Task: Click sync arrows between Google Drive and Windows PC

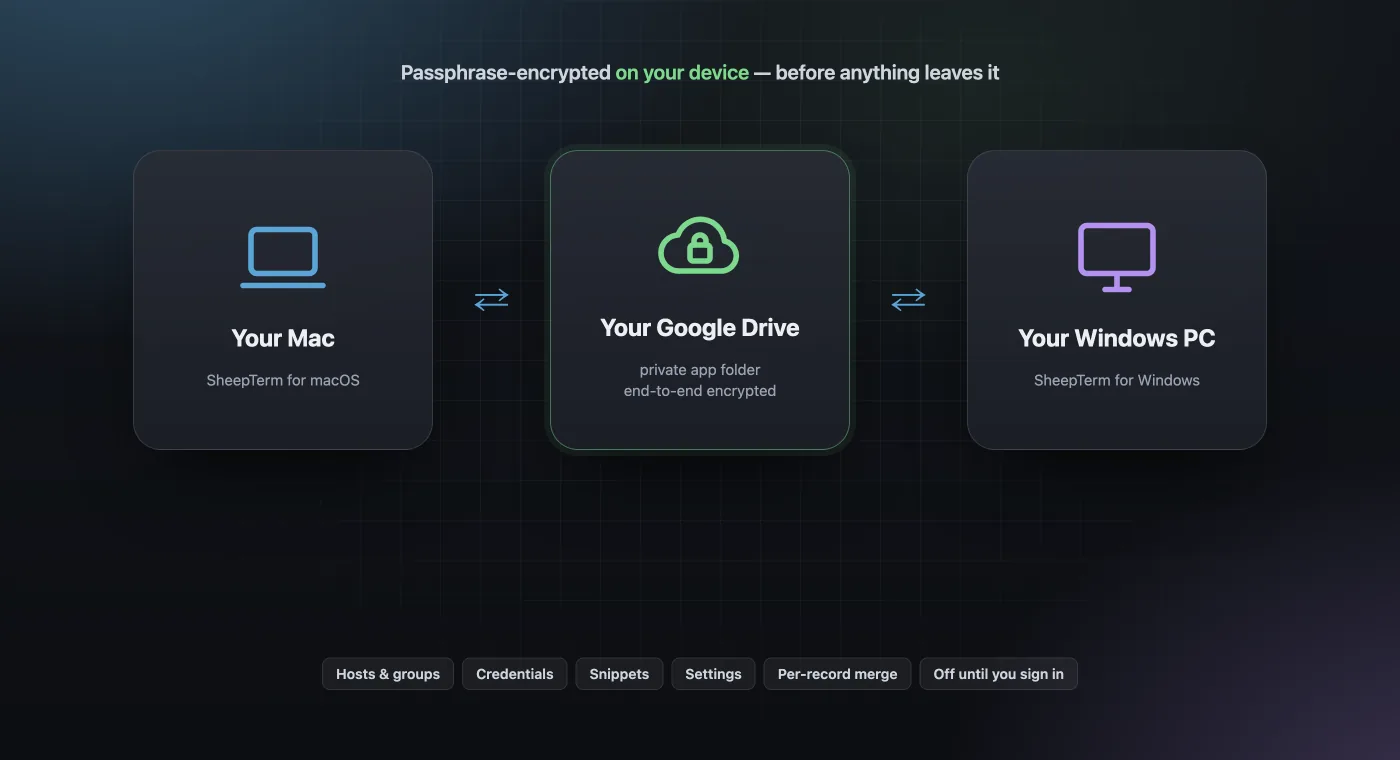Action: click(x=908, y=299)
